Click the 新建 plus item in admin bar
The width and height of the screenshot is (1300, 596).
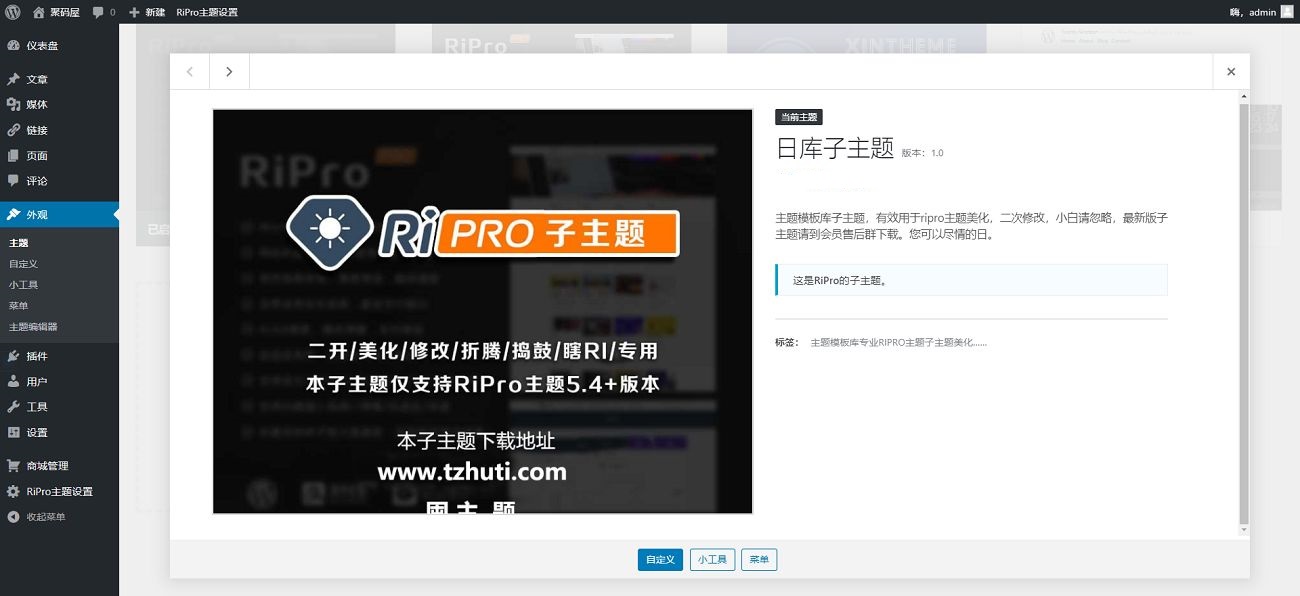tap(147, 12)
